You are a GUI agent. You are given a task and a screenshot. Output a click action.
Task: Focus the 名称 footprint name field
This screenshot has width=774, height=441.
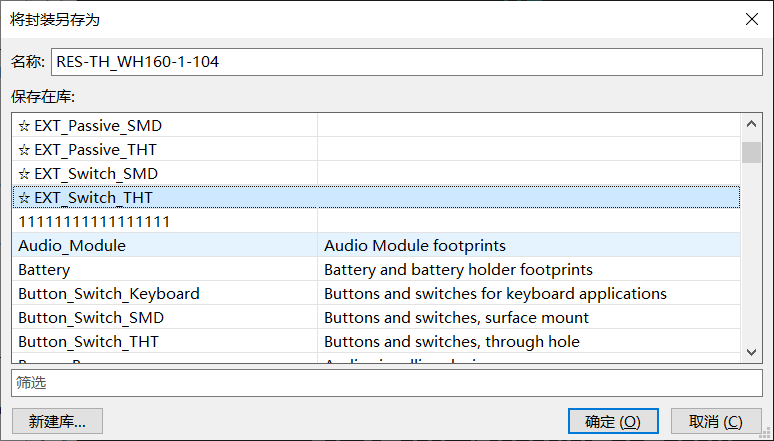click(405, 62)
